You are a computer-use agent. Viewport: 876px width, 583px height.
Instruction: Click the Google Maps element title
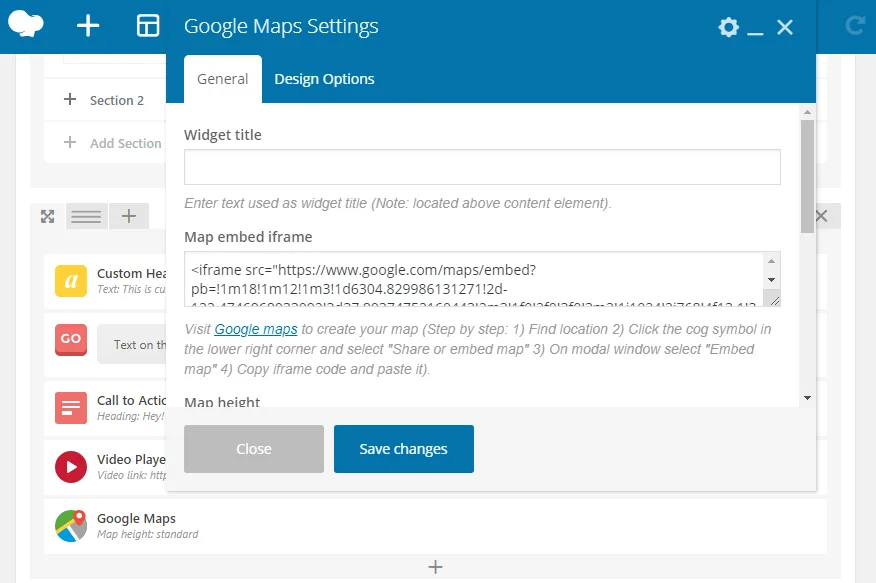click(x=136, y=519)
